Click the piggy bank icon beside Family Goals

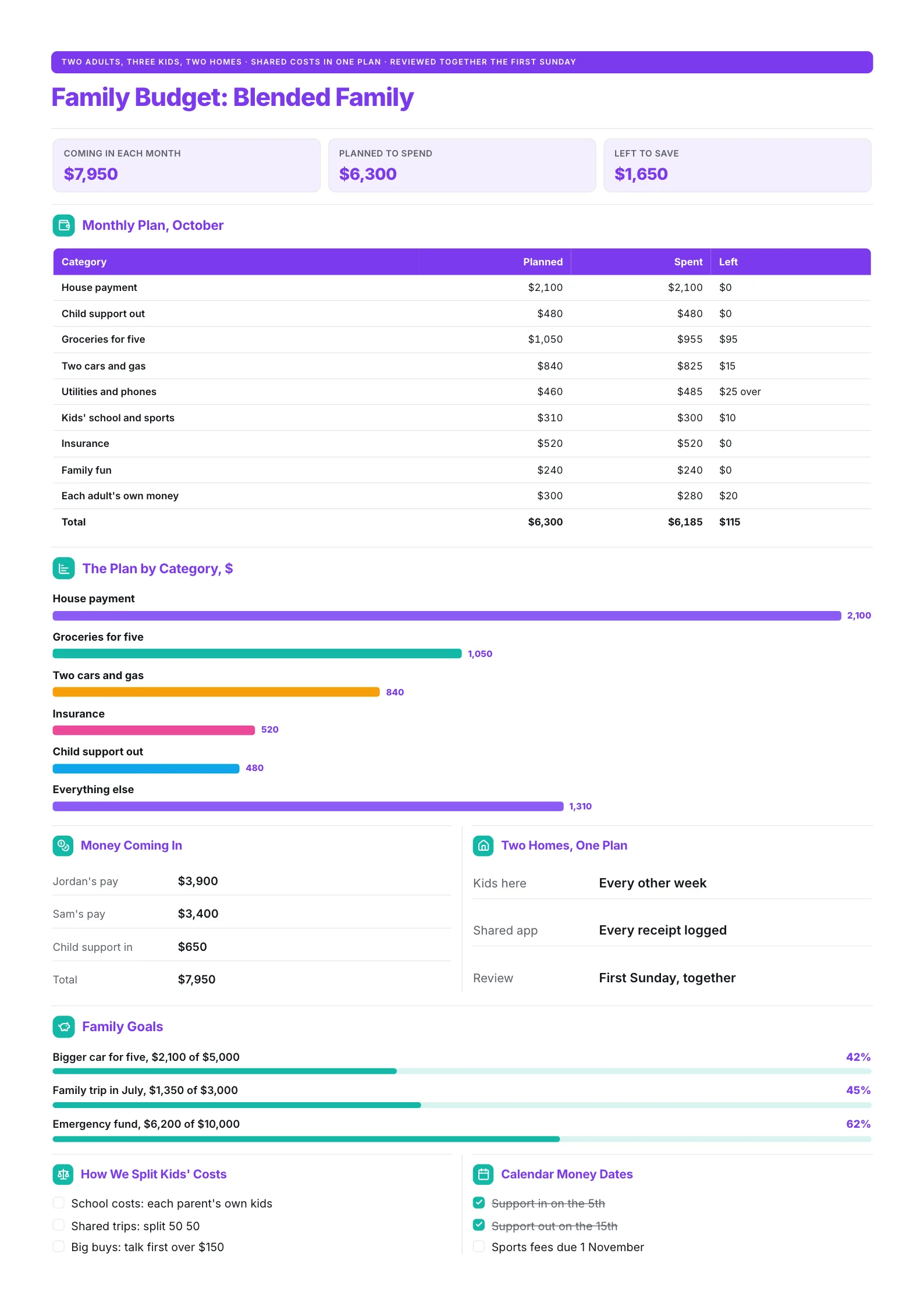(63, 1027)
